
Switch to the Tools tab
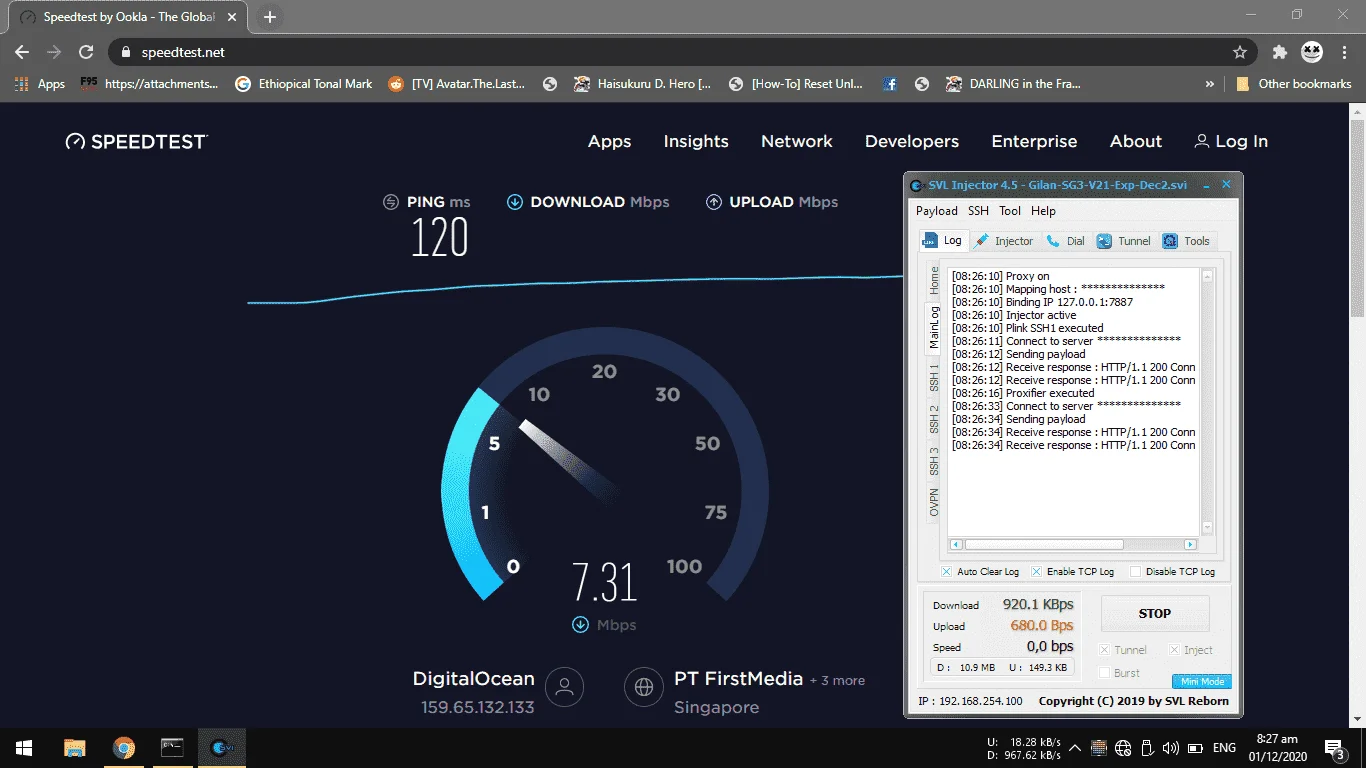click(1186, 241)
